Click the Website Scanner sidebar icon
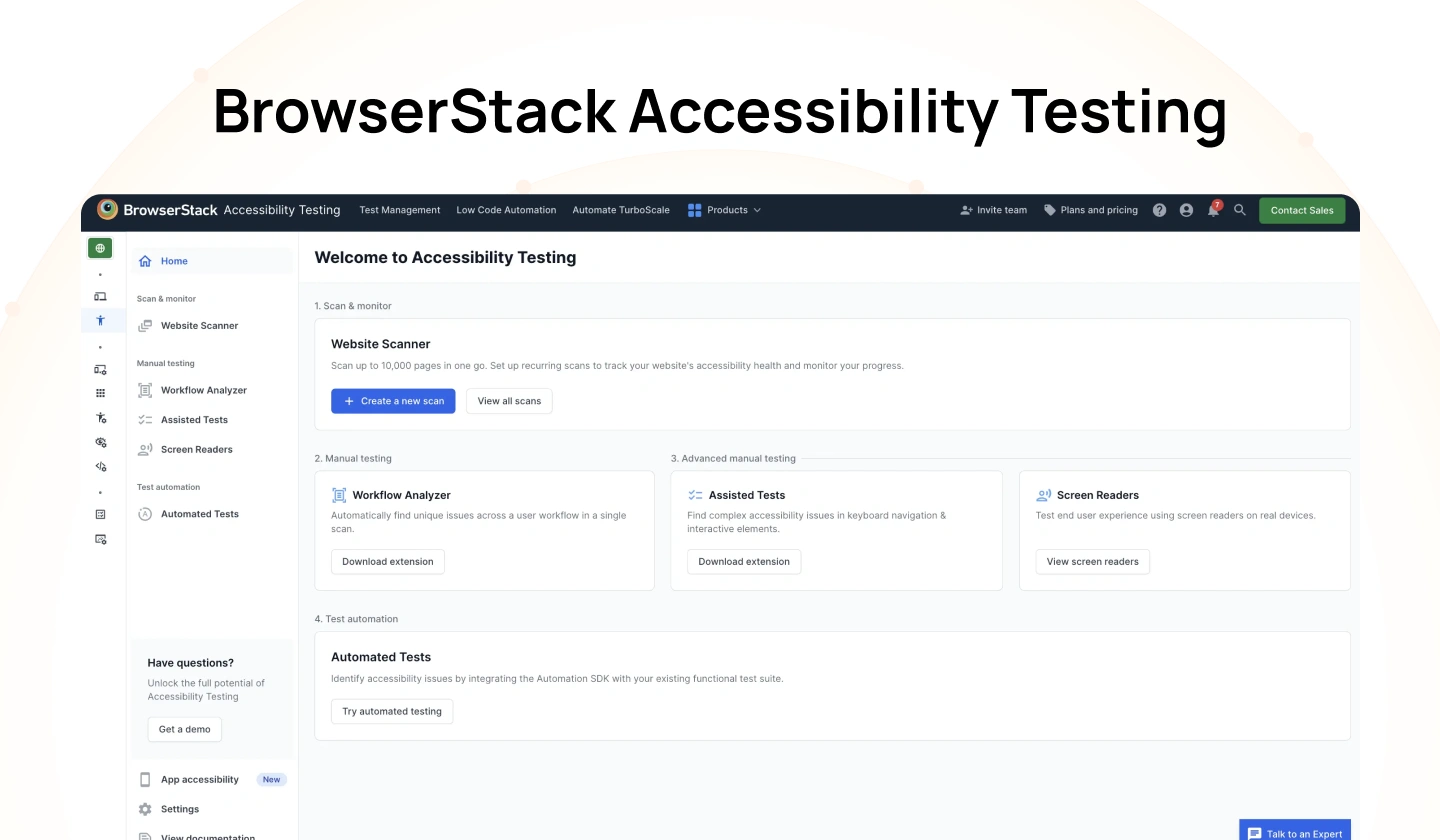The image size is (1440, 840). click(145, 326)
